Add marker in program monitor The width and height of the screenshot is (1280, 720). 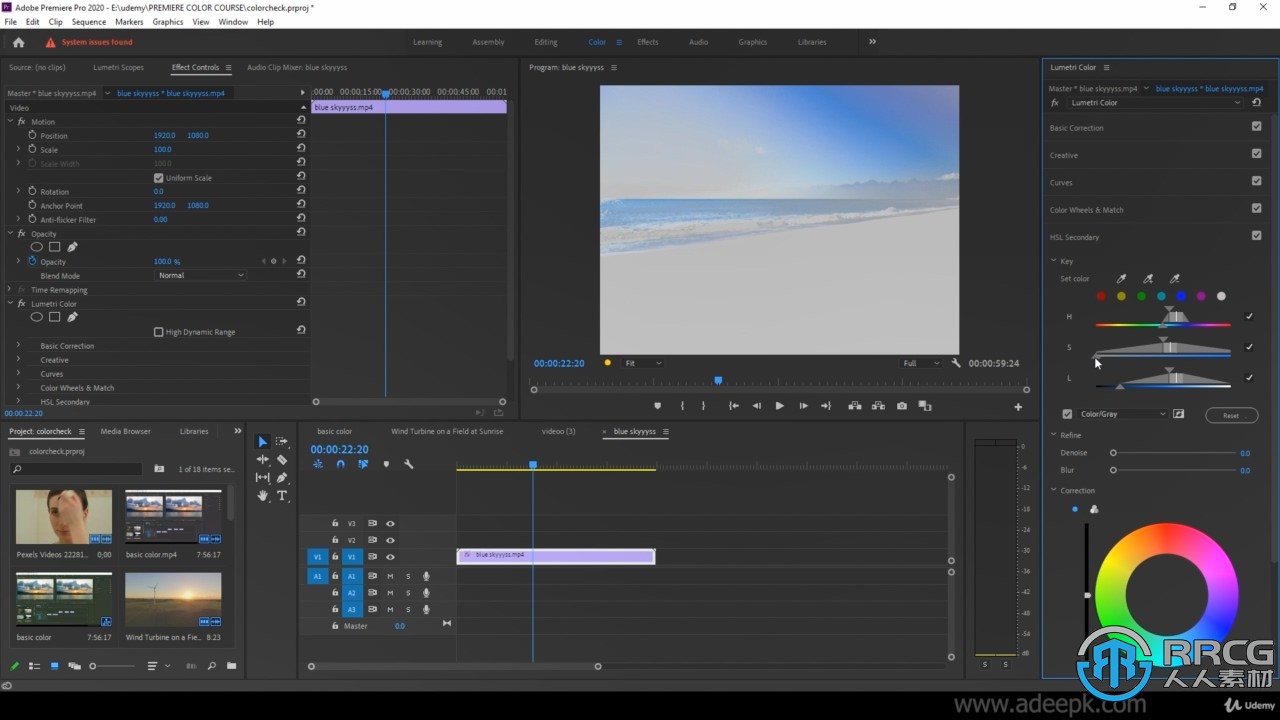(x=657, y=406)
